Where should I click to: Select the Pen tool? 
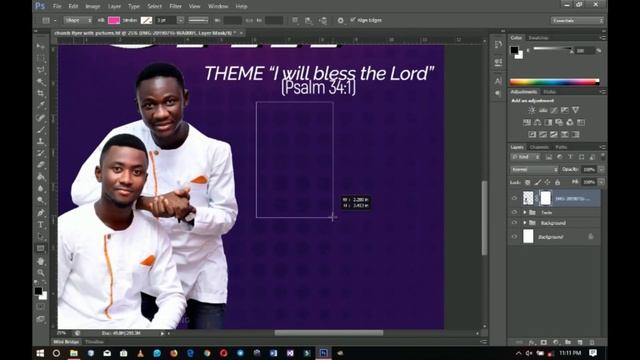pos(40,213)
